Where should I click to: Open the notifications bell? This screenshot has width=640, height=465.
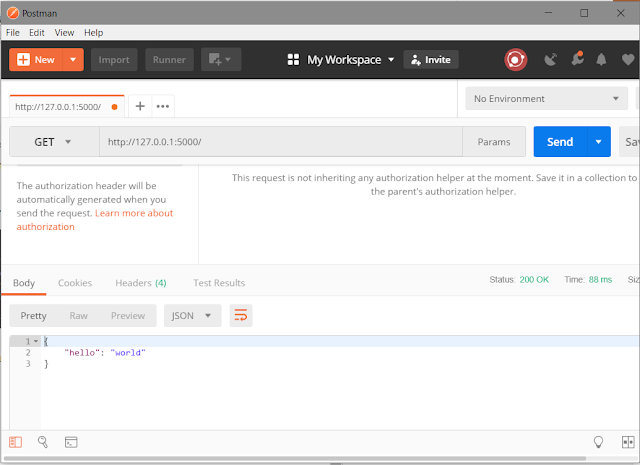point(601,60)
